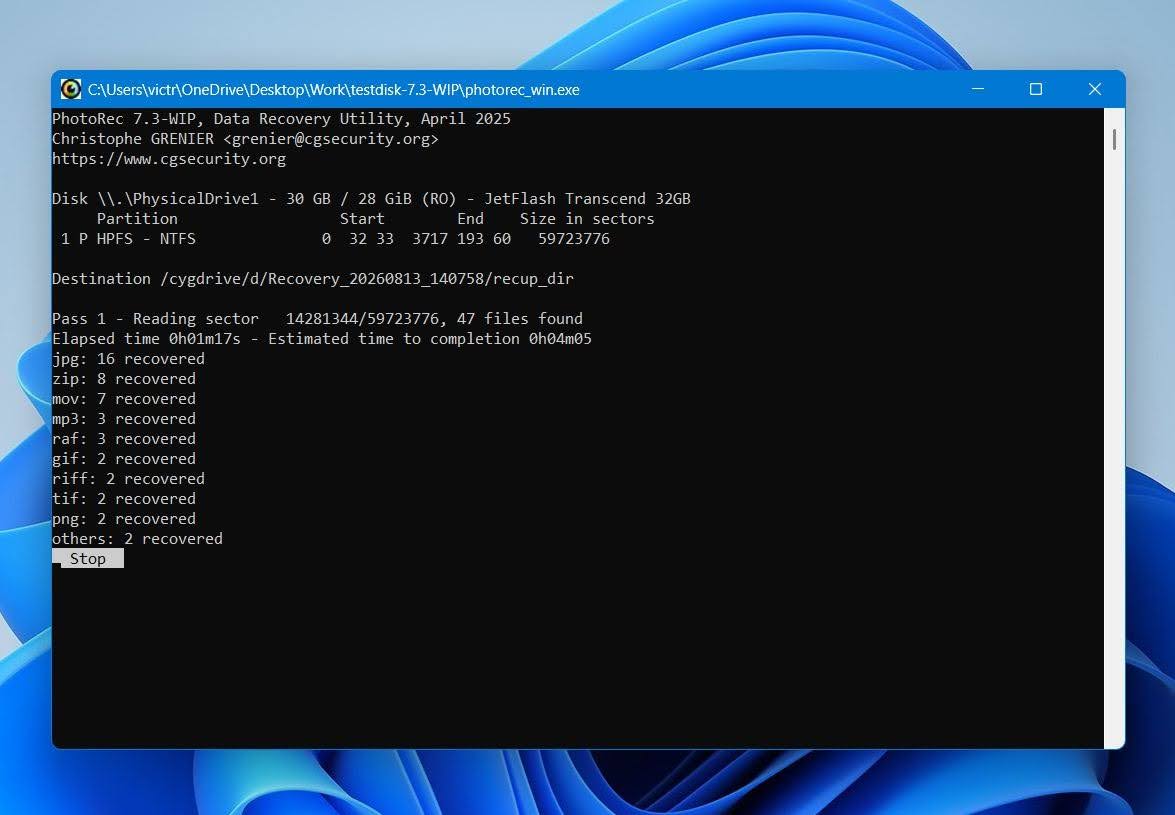Click the Stop button in PhotoRec
The height and width of the screenshot is (815, 1175).
(88, 559)
